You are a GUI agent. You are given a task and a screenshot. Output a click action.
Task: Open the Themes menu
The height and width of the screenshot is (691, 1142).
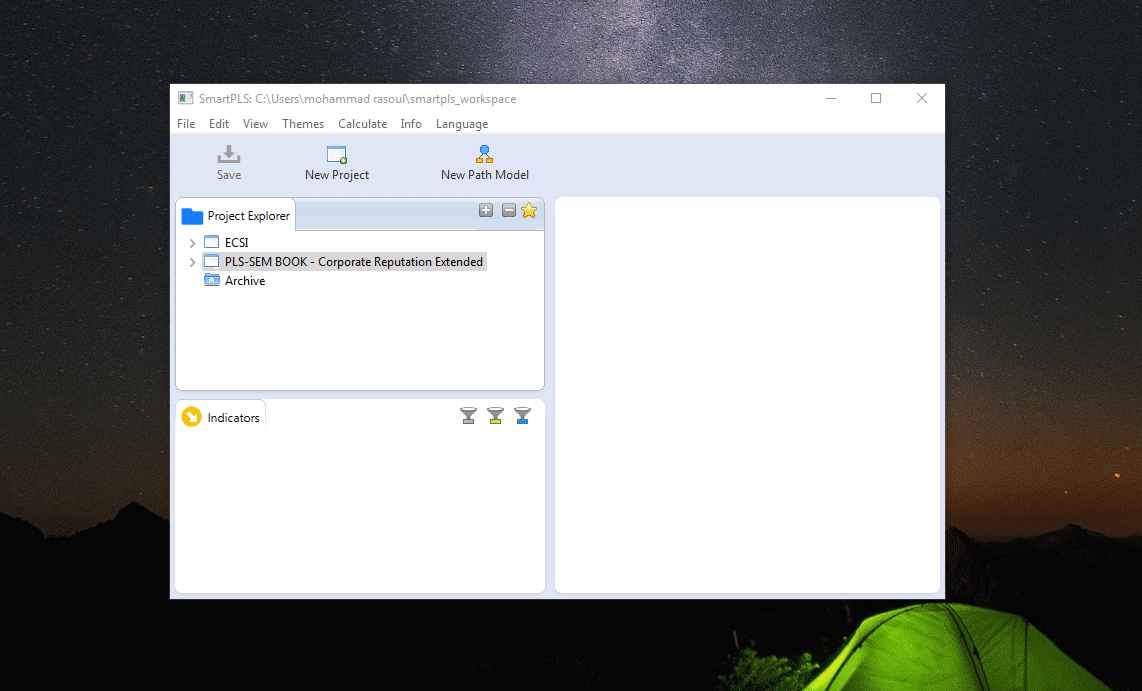(x=303, y=124)
